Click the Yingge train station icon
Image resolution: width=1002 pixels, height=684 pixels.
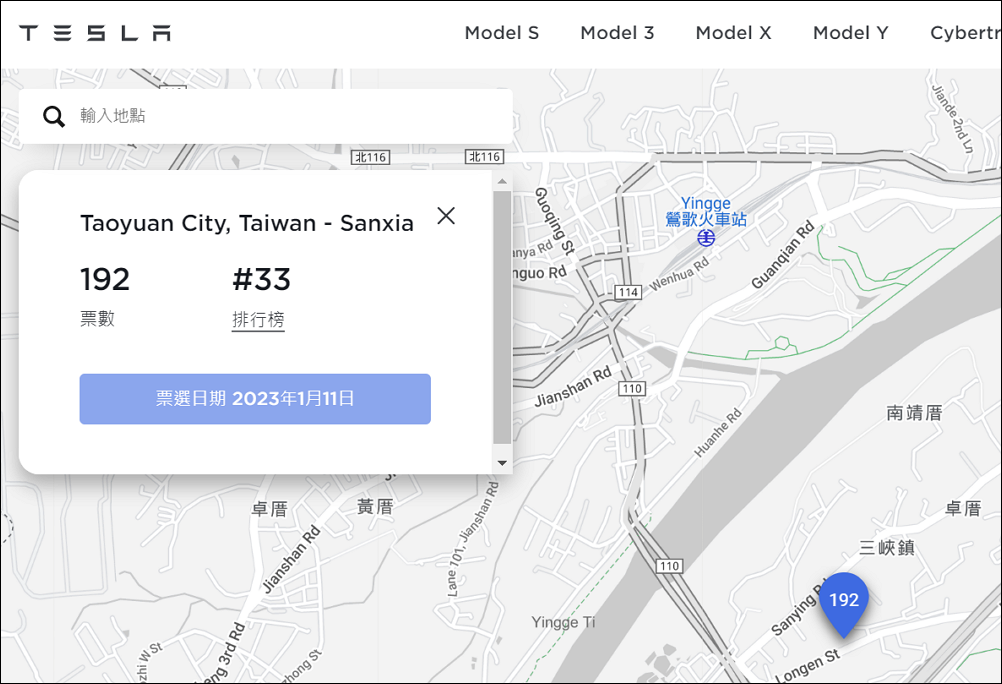[705, 238]
